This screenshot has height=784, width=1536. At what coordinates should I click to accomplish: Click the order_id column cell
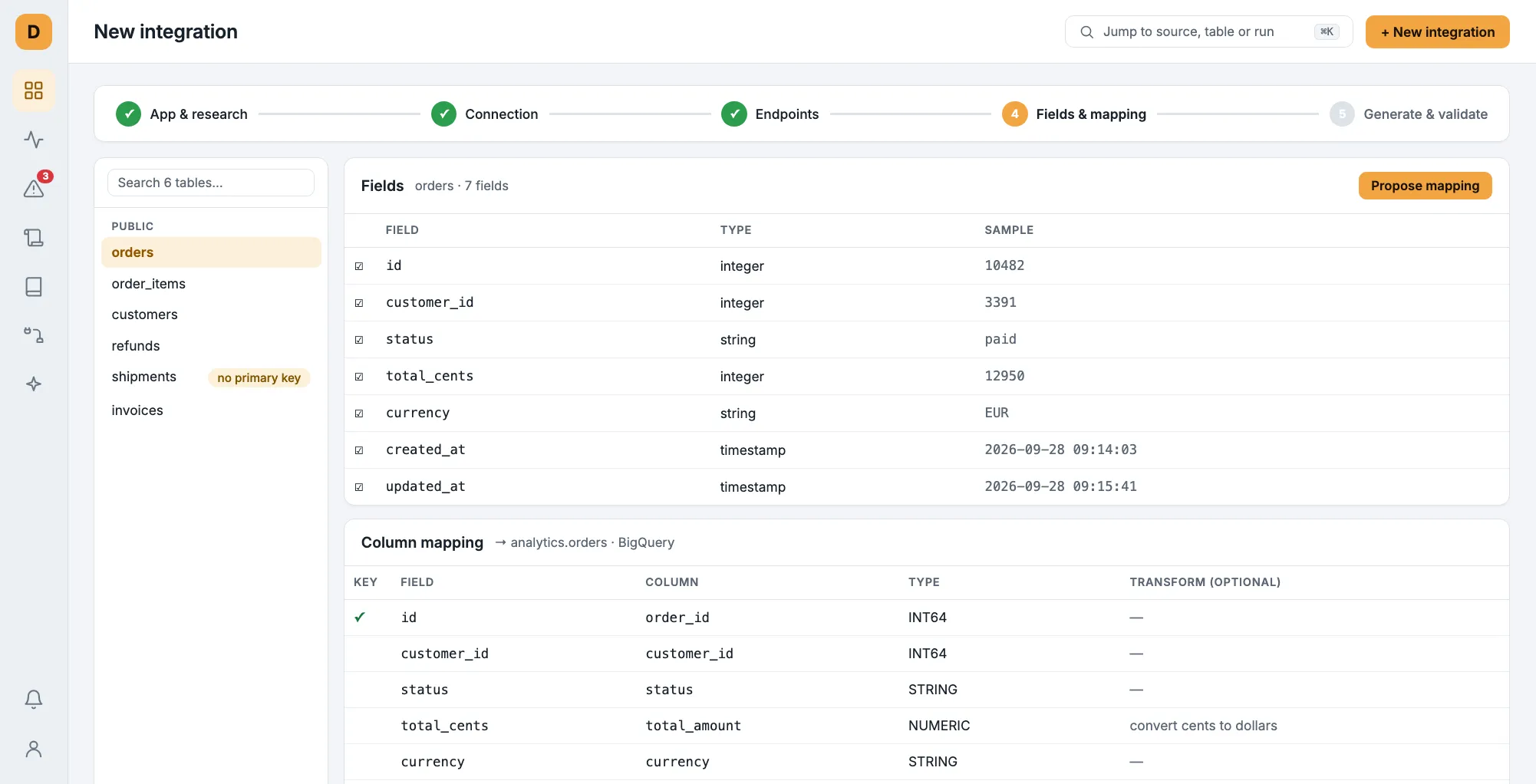click(x=677, y=618)
